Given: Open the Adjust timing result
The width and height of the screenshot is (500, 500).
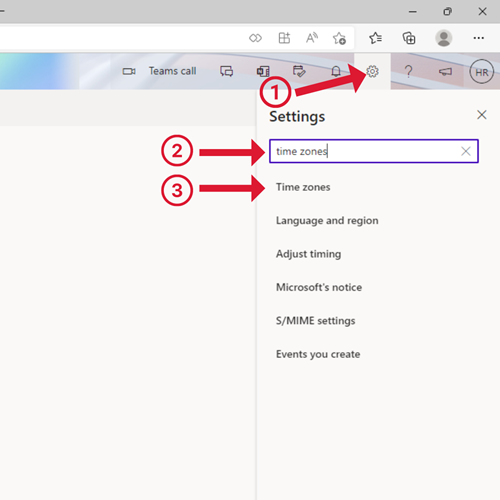Looking at the screenshot, I should 308,254.
